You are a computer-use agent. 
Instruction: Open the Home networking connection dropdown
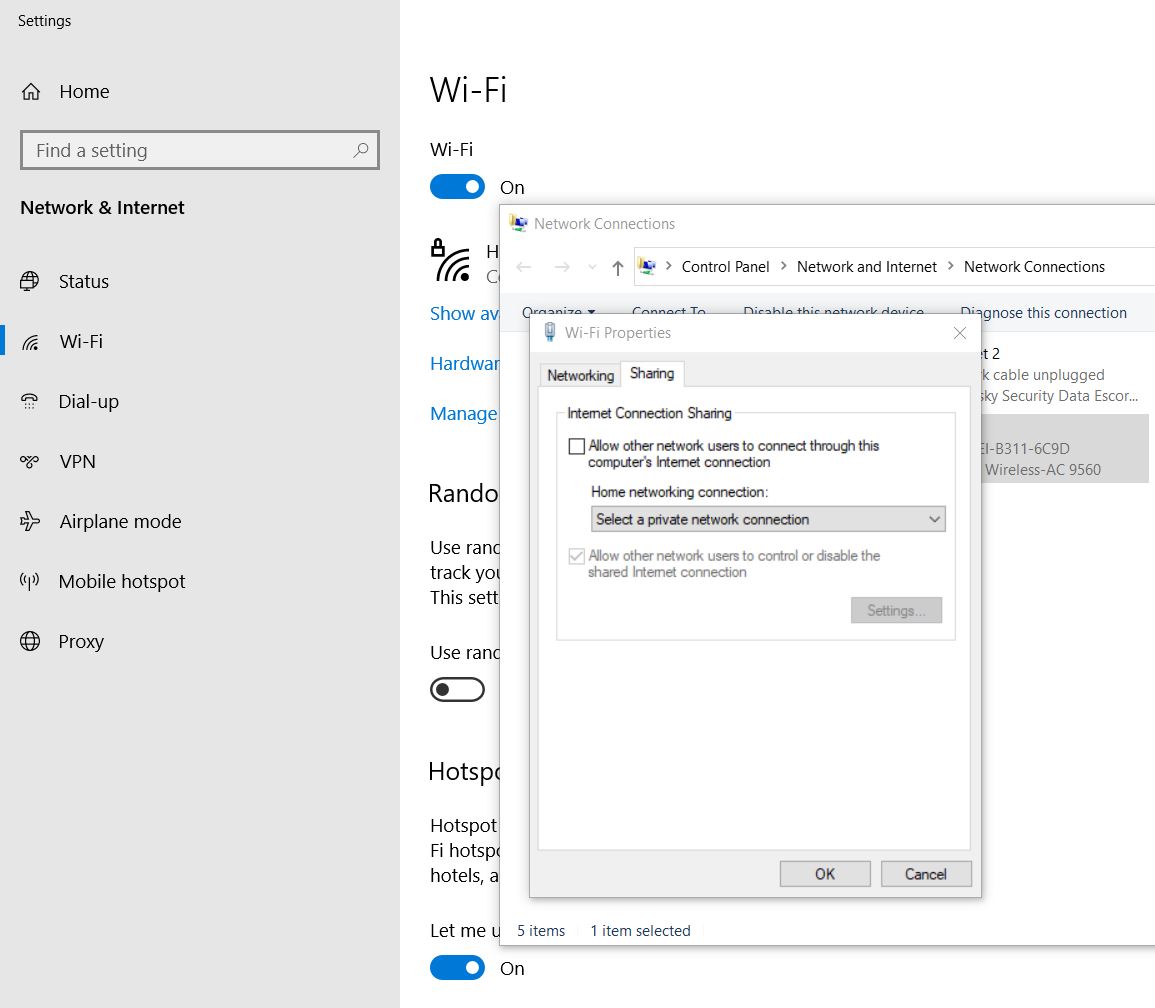pos(767,519)
